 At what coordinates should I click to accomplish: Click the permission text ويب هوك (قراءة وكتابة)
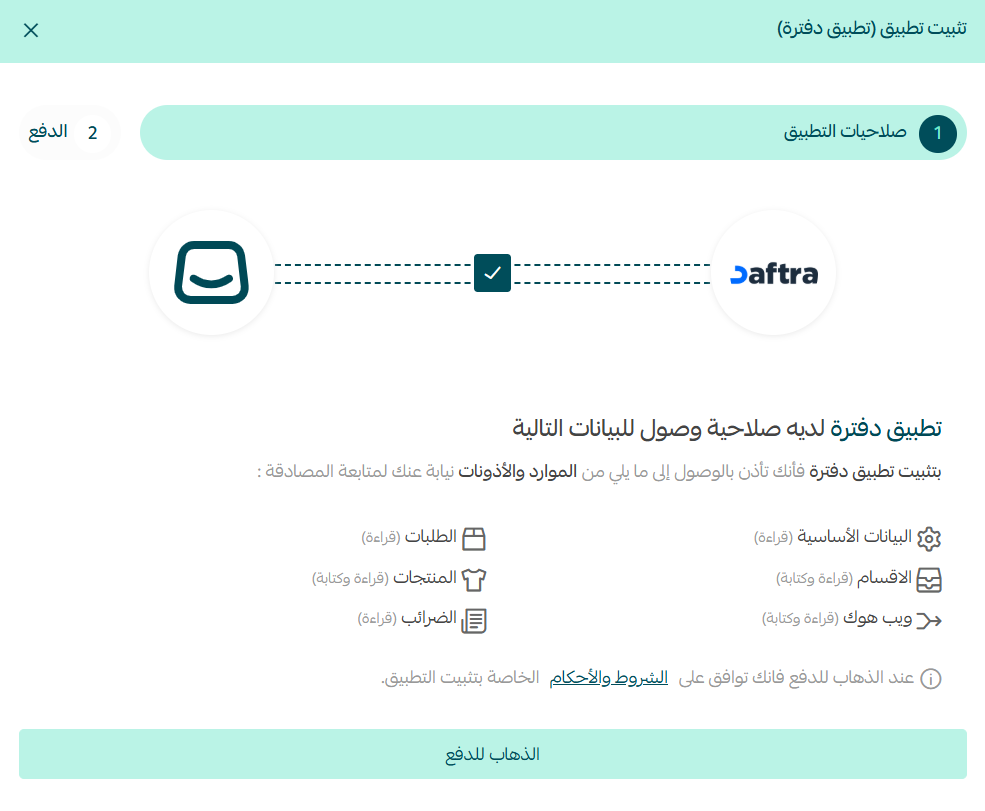point(837,618)
